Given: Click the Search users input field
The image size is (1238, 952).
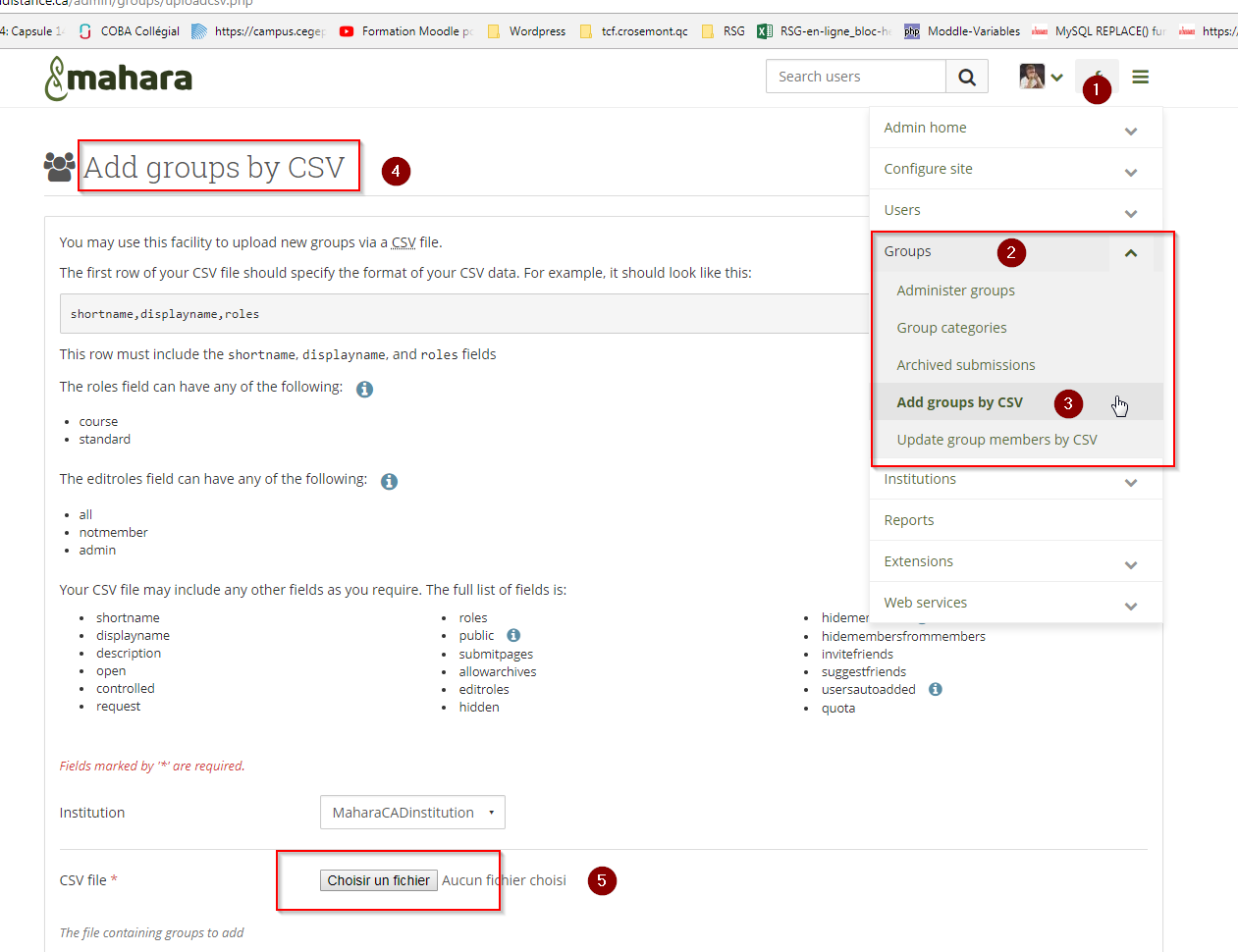Looking at the screenshot, I should click(x=855, y=77).
